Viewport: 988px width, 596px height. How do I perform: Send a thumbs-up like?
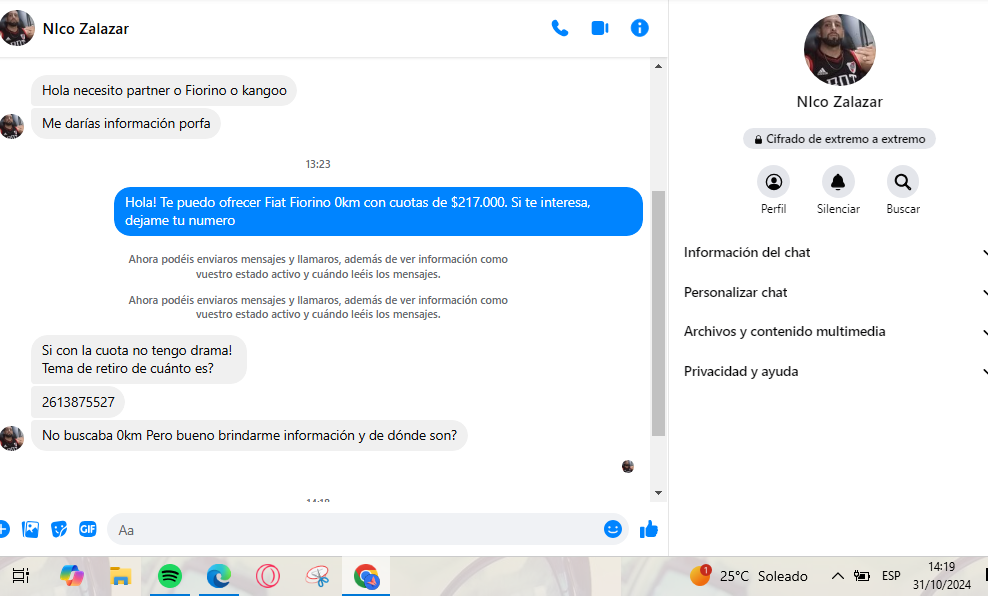pyautogui.click(x=649, y=529)
